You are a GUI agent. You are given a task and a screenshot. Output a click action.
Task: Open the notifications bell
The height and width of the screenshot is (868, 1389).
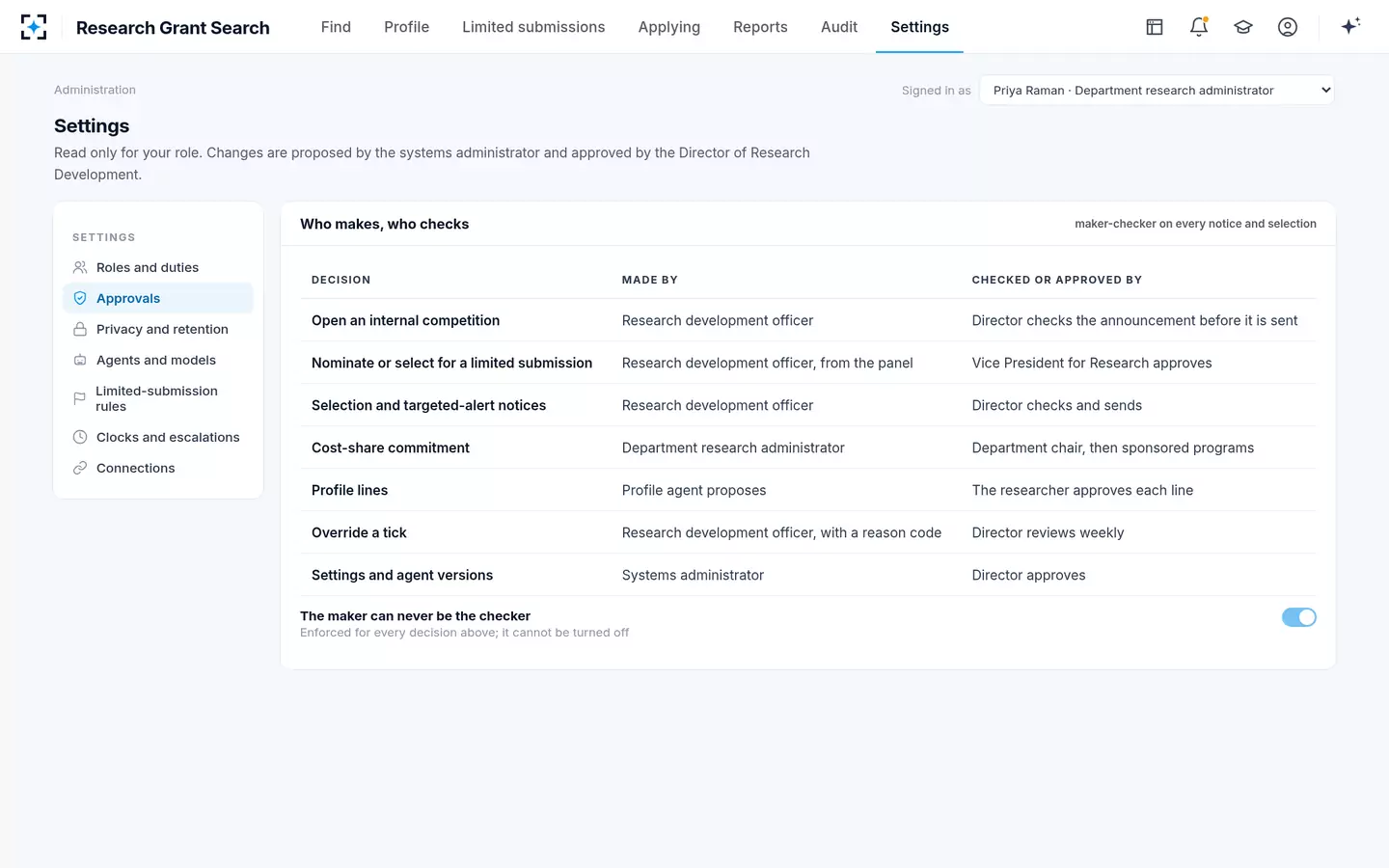pyautogui.click(x=1199, y=27)
